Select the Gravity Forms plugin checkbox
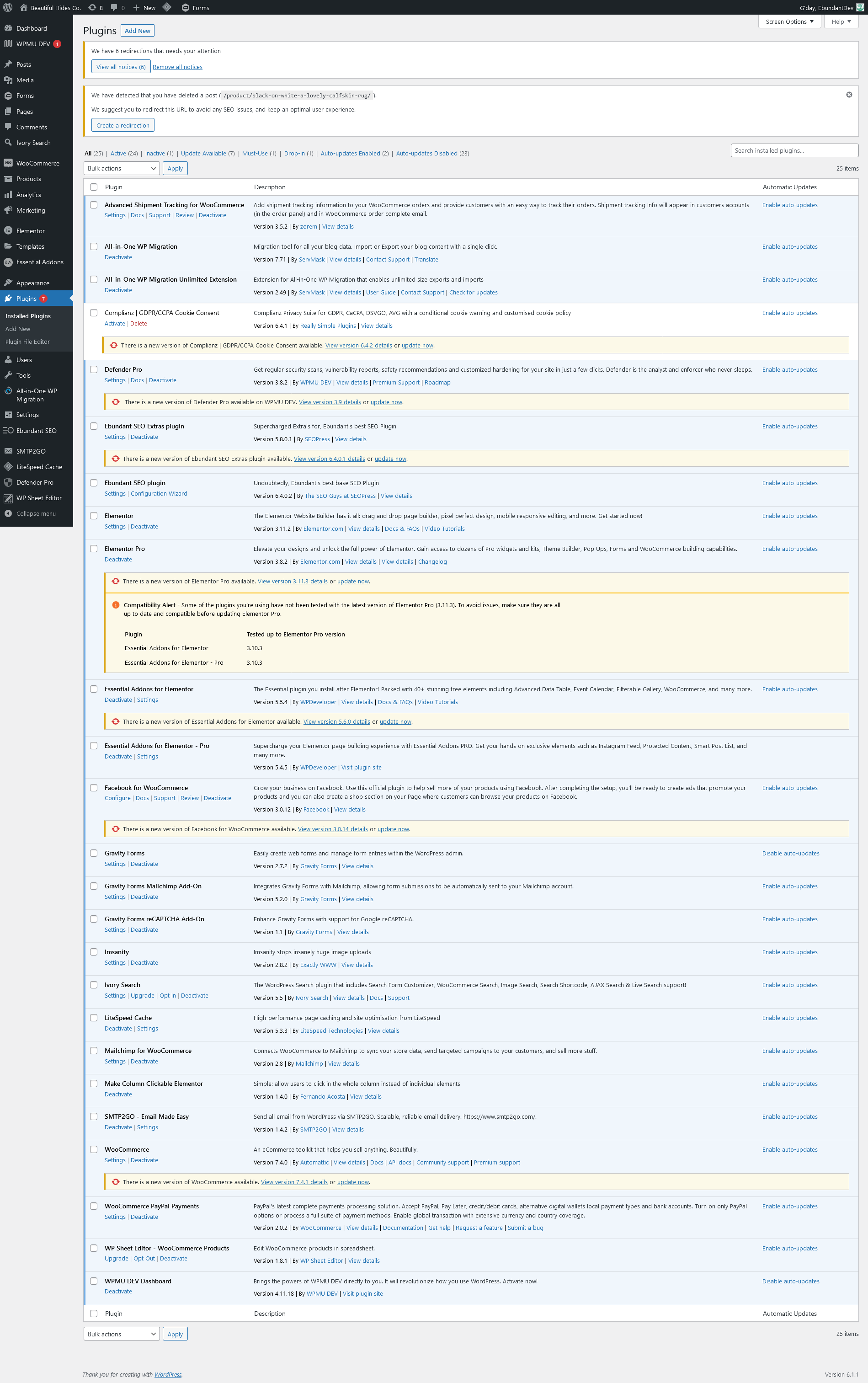This screenshot has height=1383, width=868. [x=94, y=853]
